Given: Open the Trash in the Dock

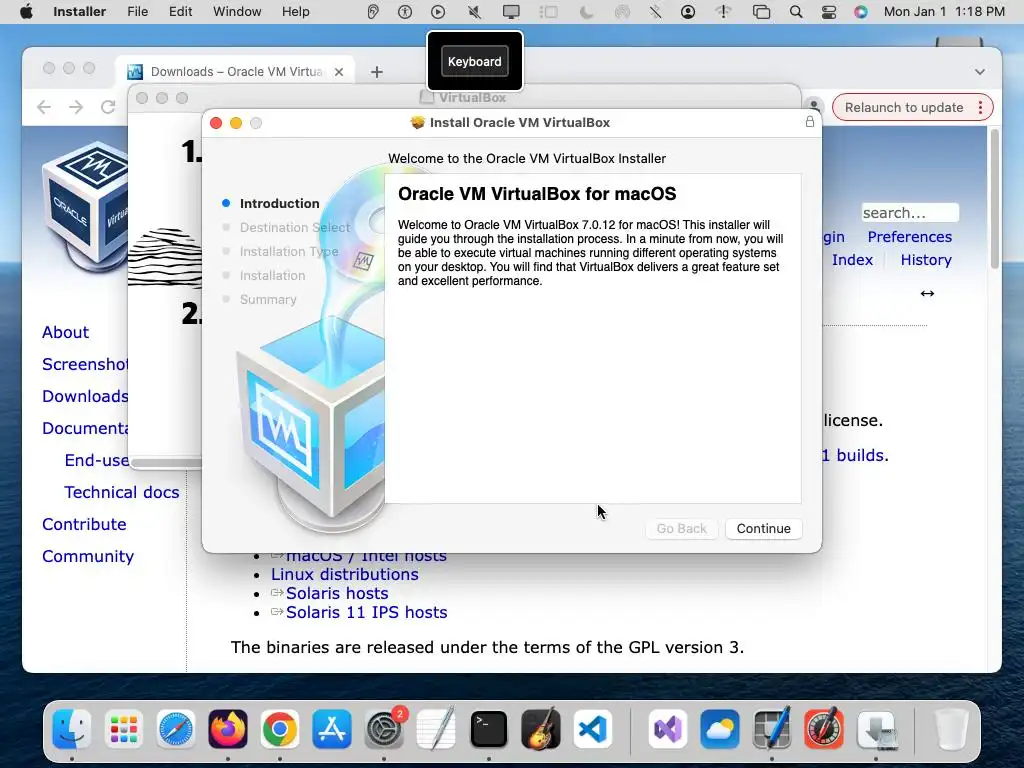Looking at the screenshot, I should click(x=951, y=729).
